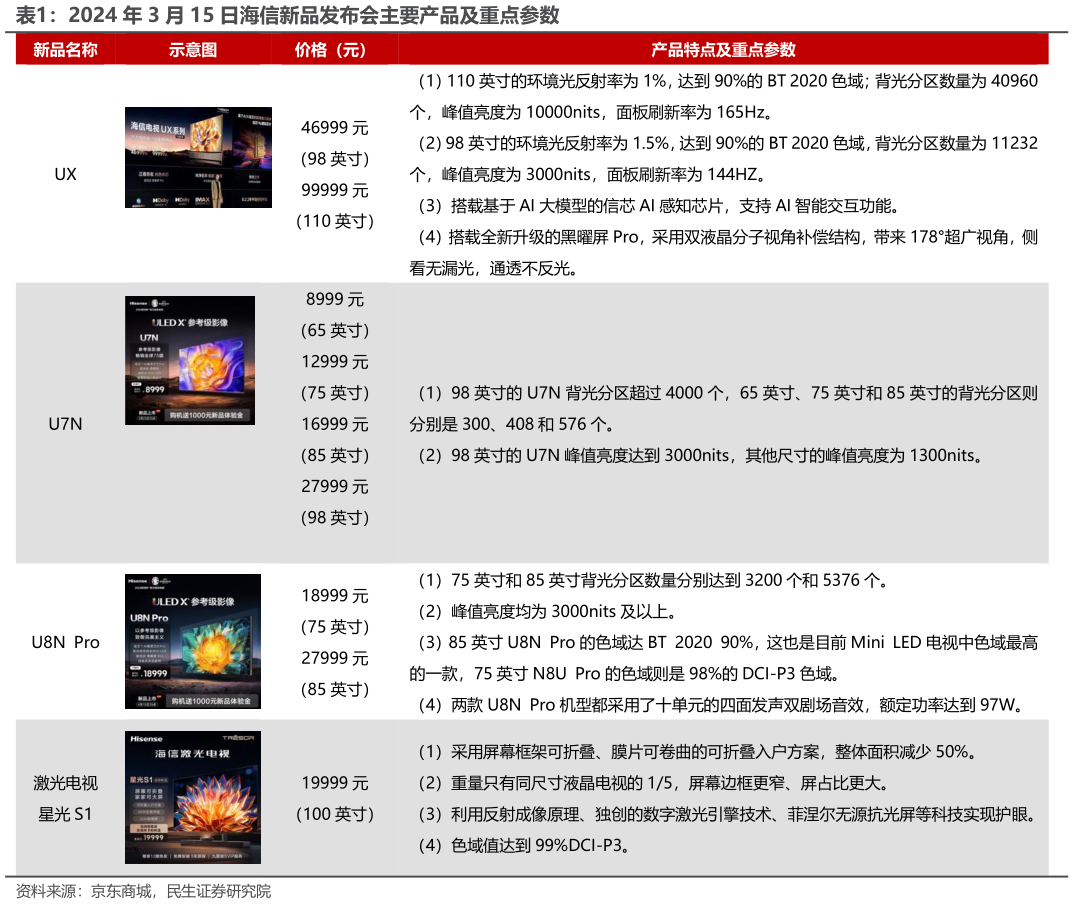Click the line 峰值亮度为 10000nits，面板刷新率为 165Hz

click(591, 112)
